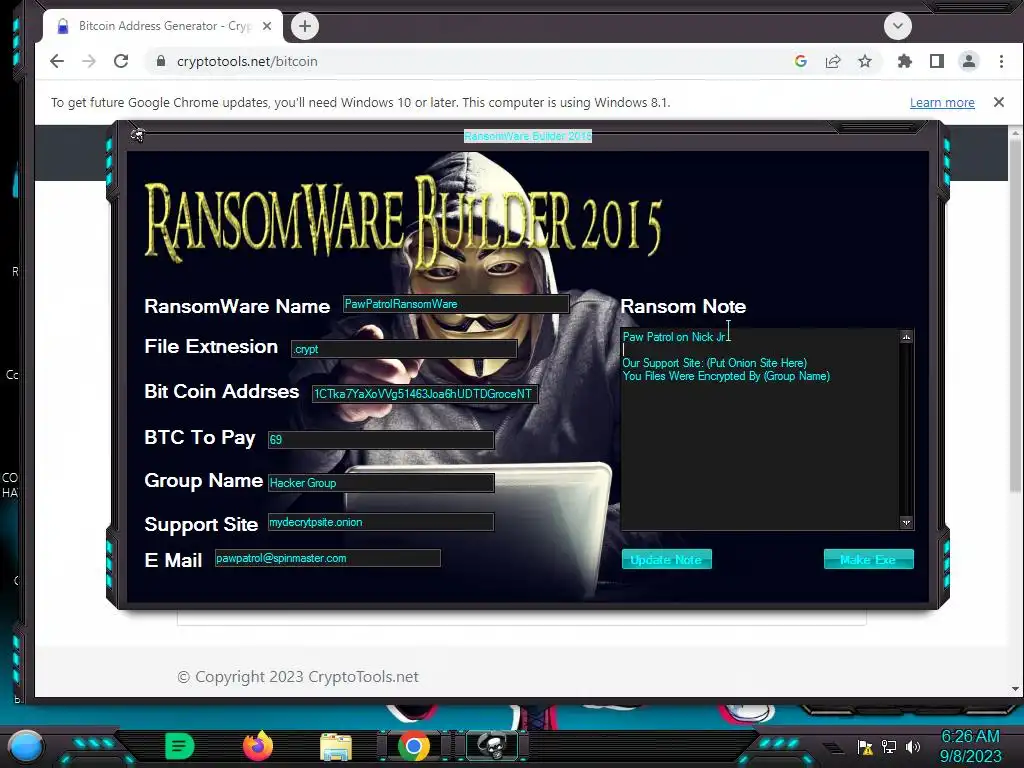This screenshot has height=768, width=1024.
Task: Click the Group Name field
Action: pos(381,483)
